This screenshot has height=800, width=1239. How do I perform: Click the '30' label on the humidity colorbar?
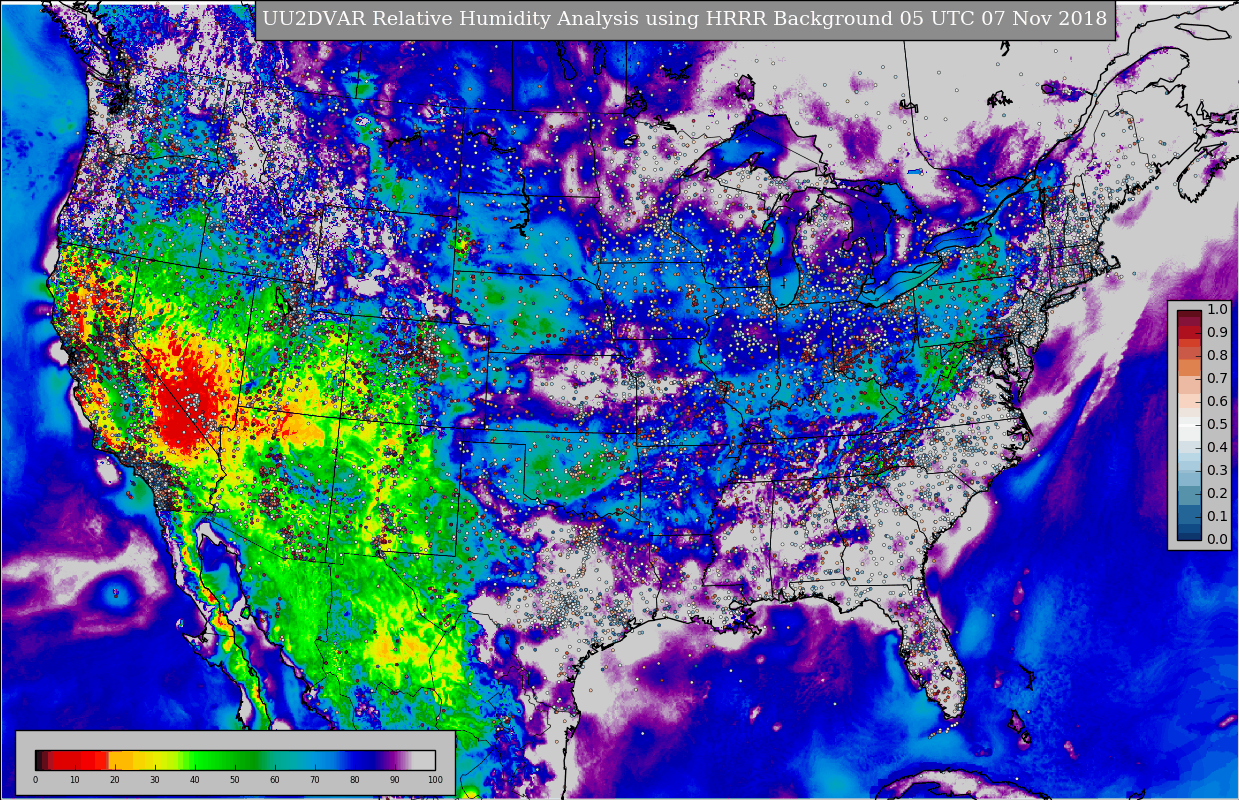(155, 780)
